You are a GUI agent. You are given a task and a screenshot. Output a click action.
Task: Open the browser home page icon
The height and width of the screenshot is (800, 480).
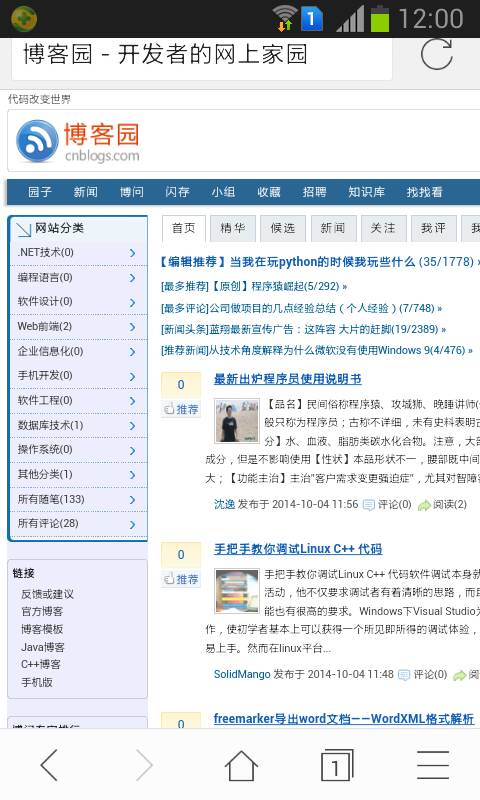coord(241,765)
